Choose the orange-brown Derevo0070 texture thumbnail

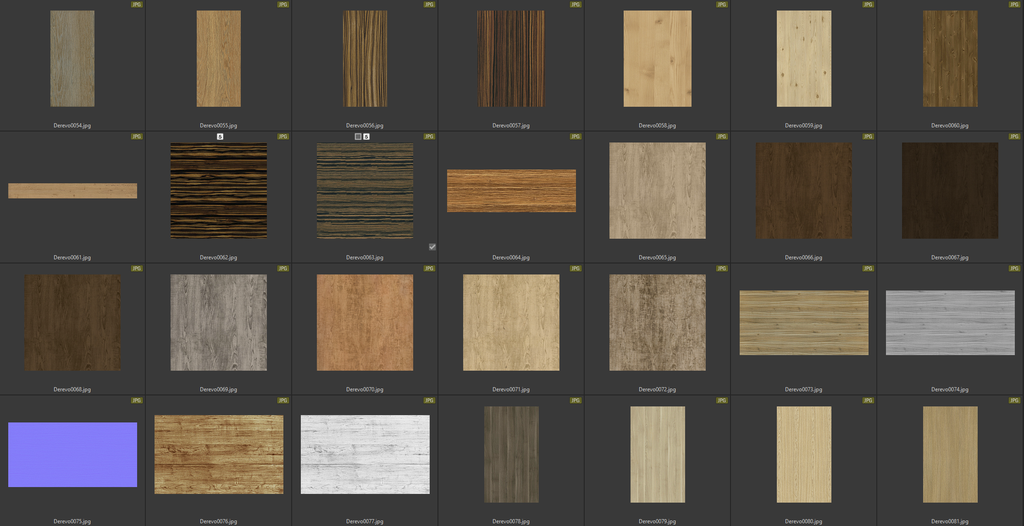pos(365,322)
